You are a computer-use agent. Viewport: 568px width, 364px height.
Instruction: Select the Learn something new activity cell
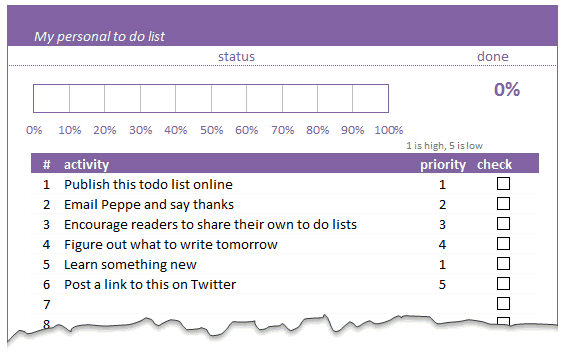coord(130,265)
